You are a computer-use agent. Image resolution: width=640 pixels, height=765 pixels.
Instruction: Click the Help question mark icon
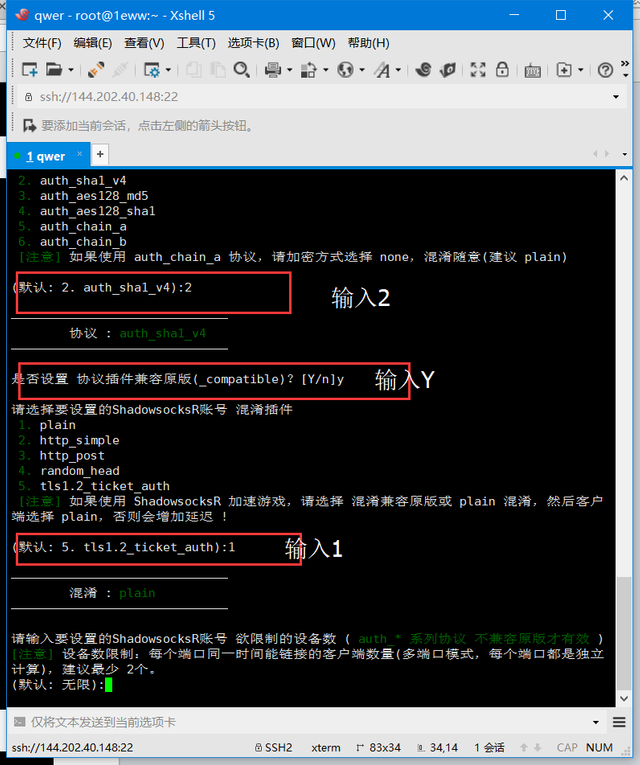[x=605, y=70]
